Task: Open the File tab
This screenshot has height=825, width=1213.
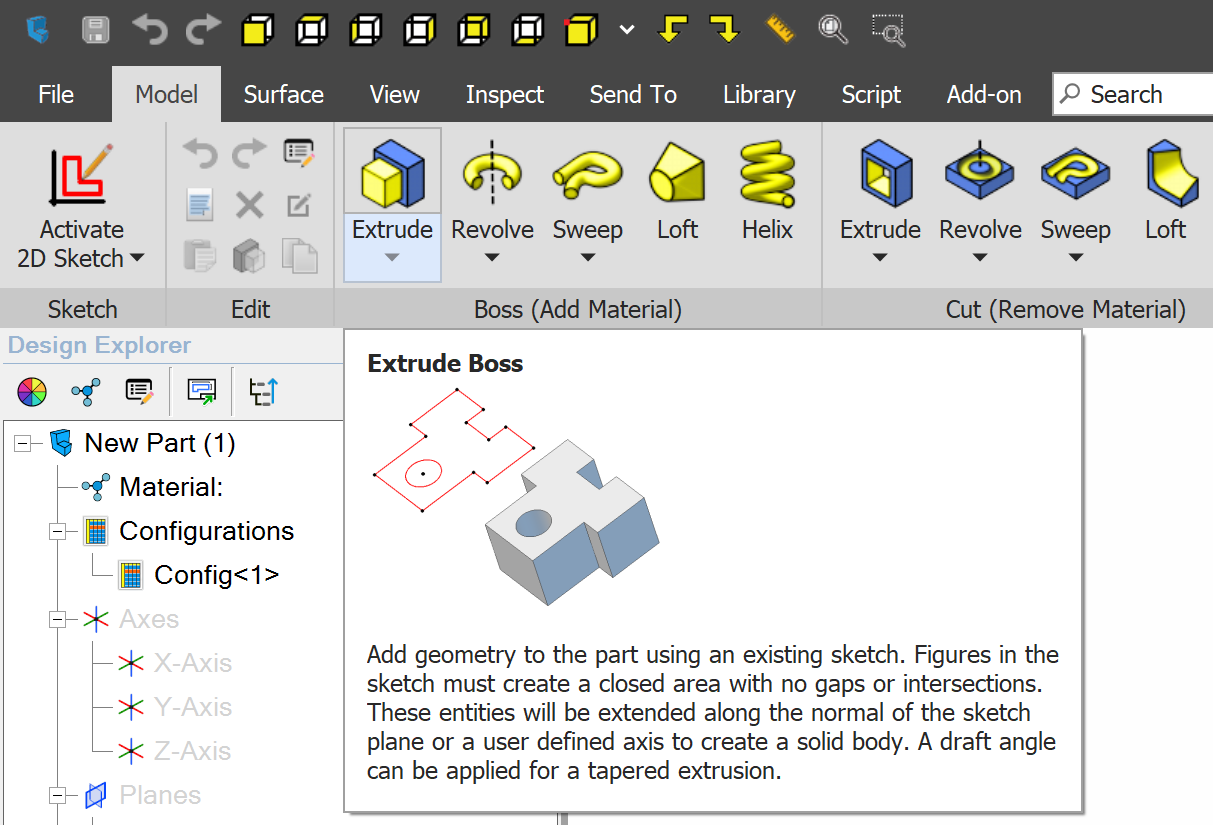Action: [56, 95]
